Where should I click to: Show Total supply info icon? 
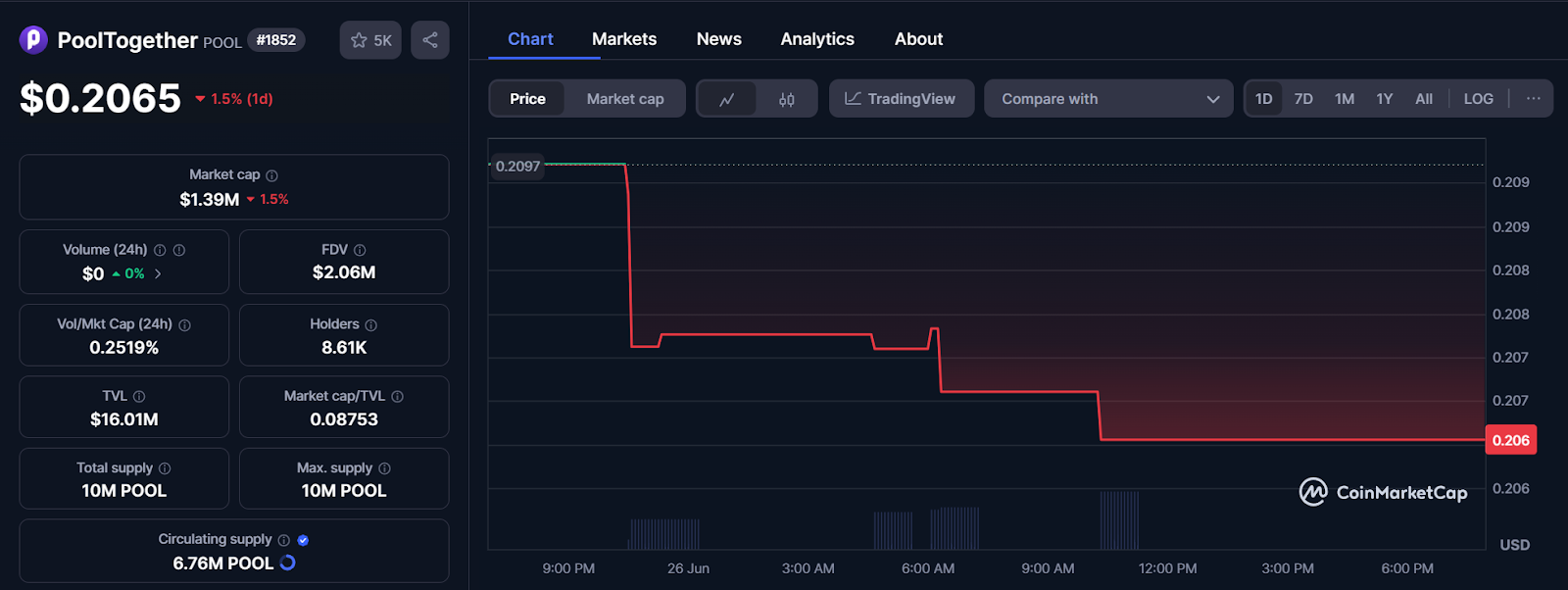click(x=165, y=468)
